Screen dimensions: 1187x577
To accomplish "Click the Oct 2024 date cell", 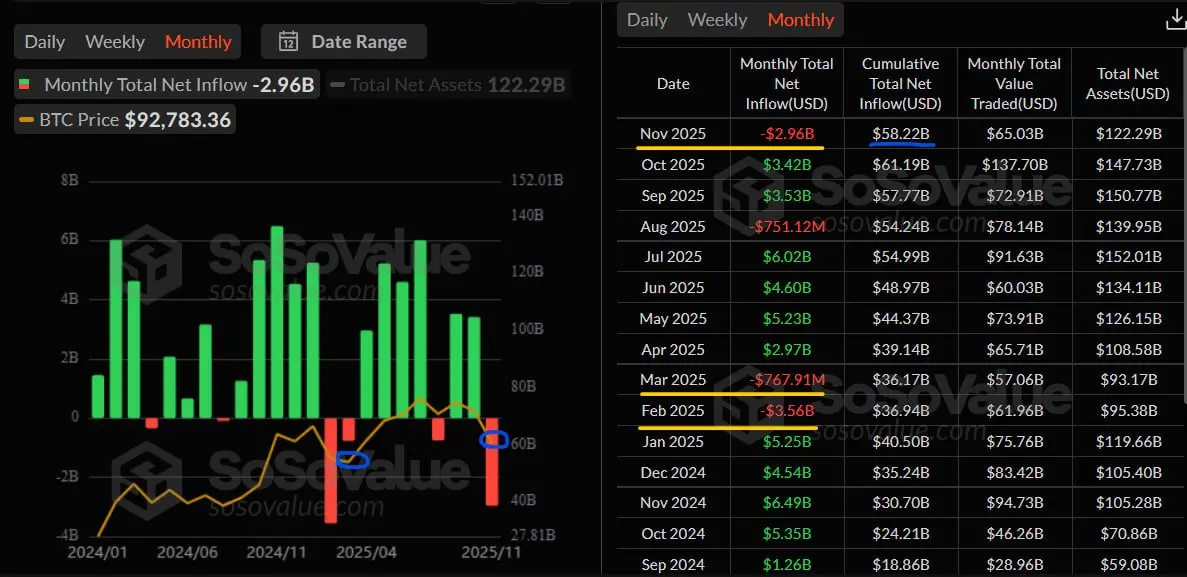I will pos(673,534).
